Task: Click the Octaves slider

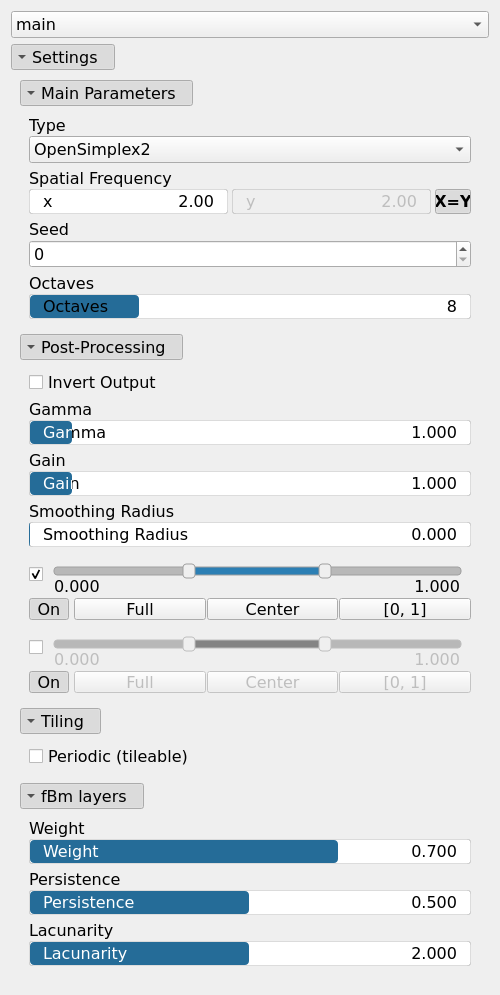Action: [x=249, y=306]
